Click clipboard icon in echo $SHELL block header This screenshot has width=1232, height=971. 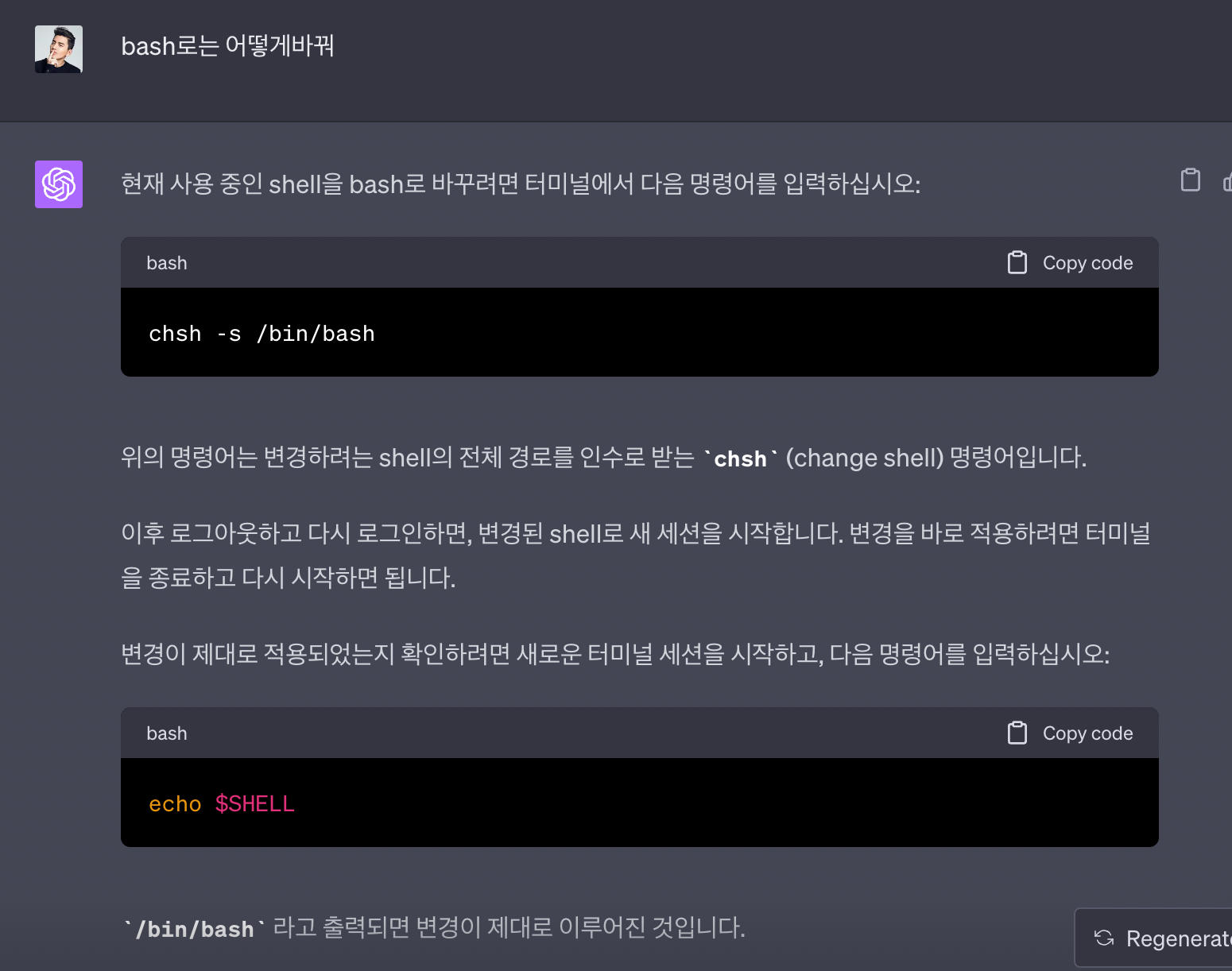tap(1017, 733)
